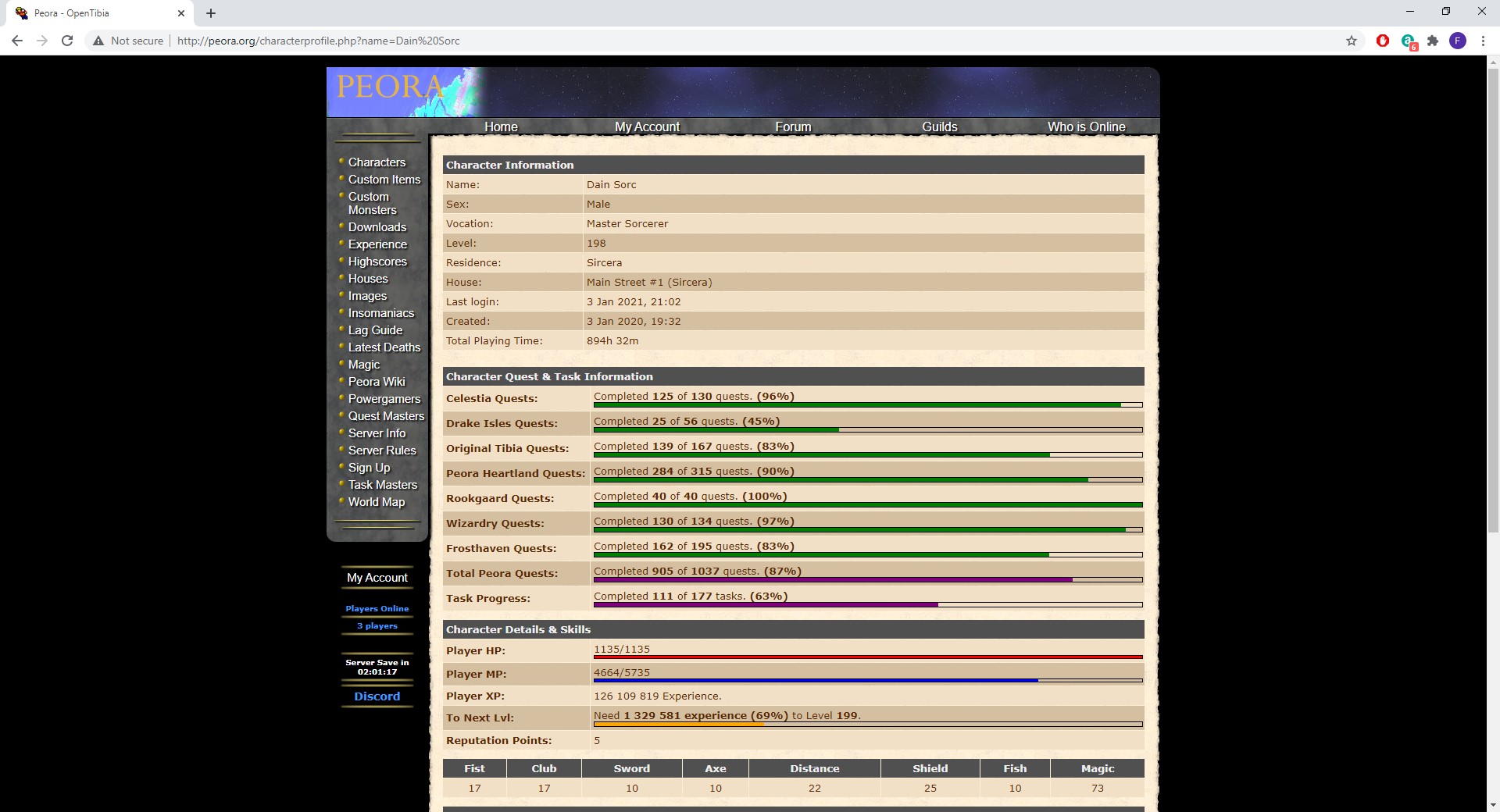
Task: Click the Not secure warning icon
Action: (x=98, y=41)
